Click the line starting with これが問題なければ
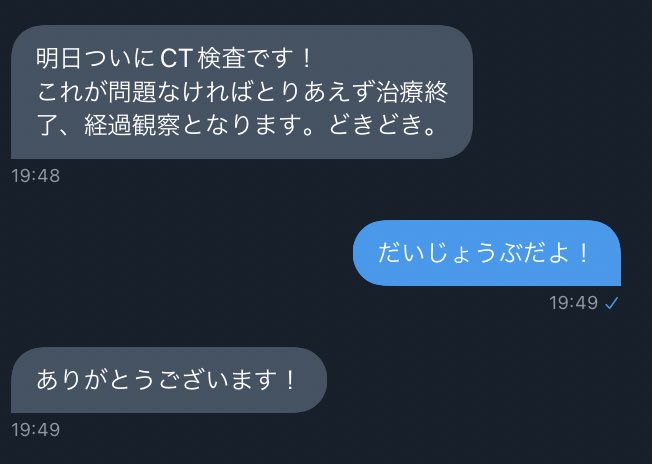Image resolution: width=652 pixels, height=464 pixels. point(242,92)
